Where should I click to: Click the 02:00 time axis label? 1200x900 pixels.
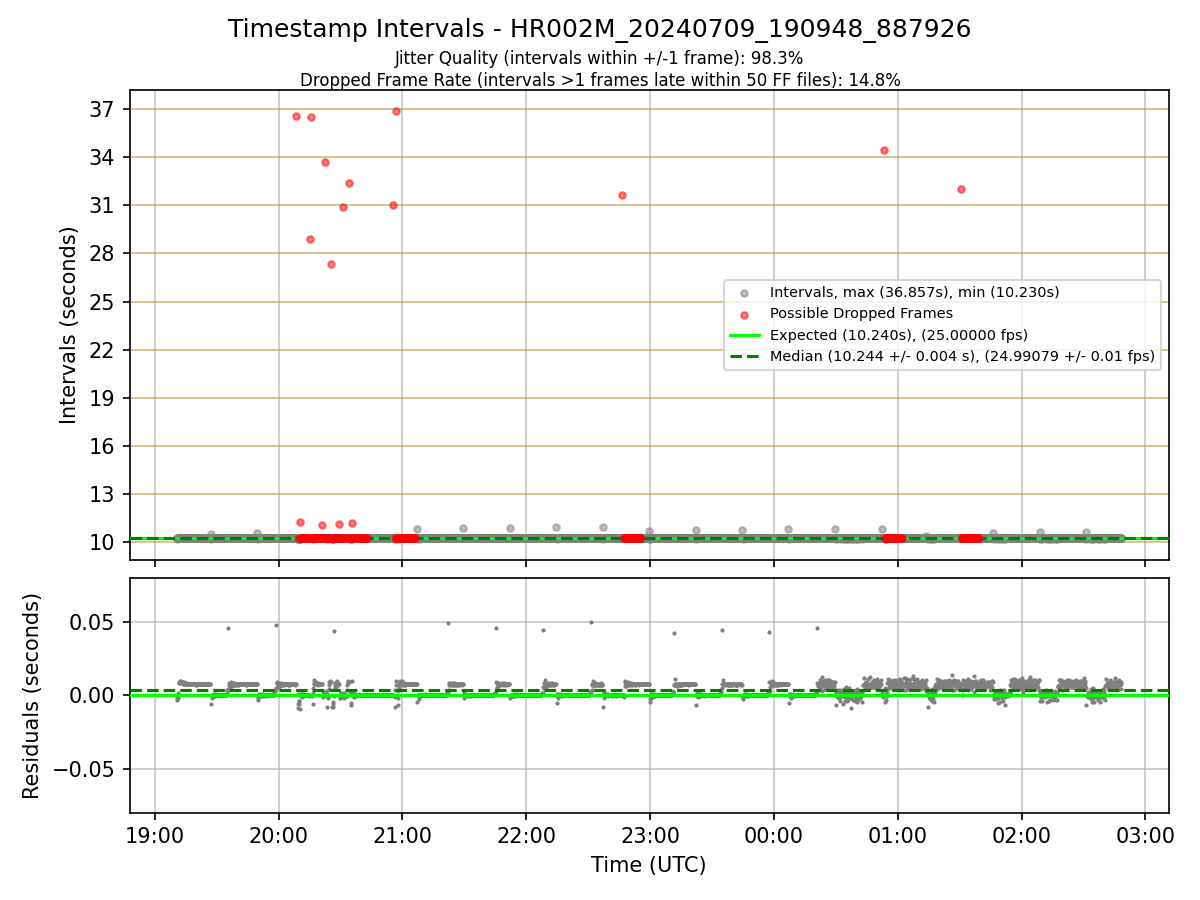[1021, 835]
